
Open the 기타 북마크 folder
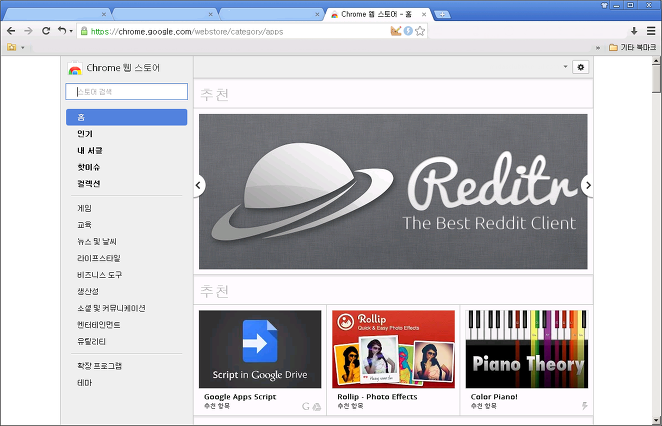632,47
